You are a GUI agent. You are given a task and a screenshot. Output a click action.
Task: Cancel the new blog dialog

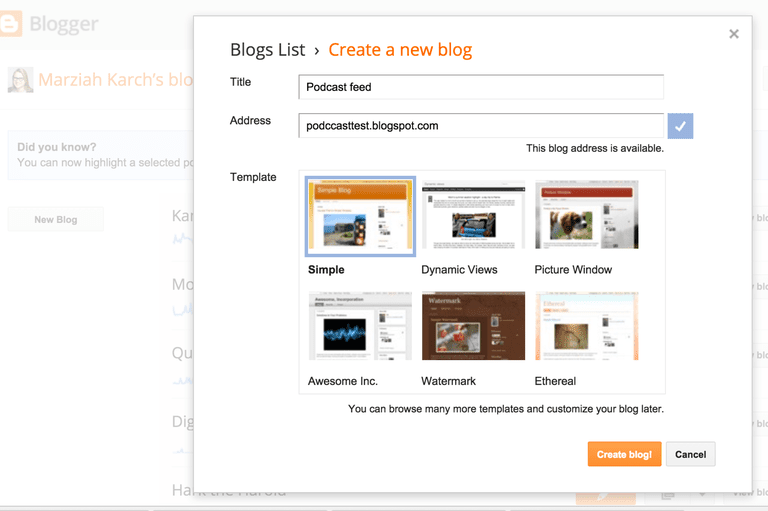(x=690, y=454)
